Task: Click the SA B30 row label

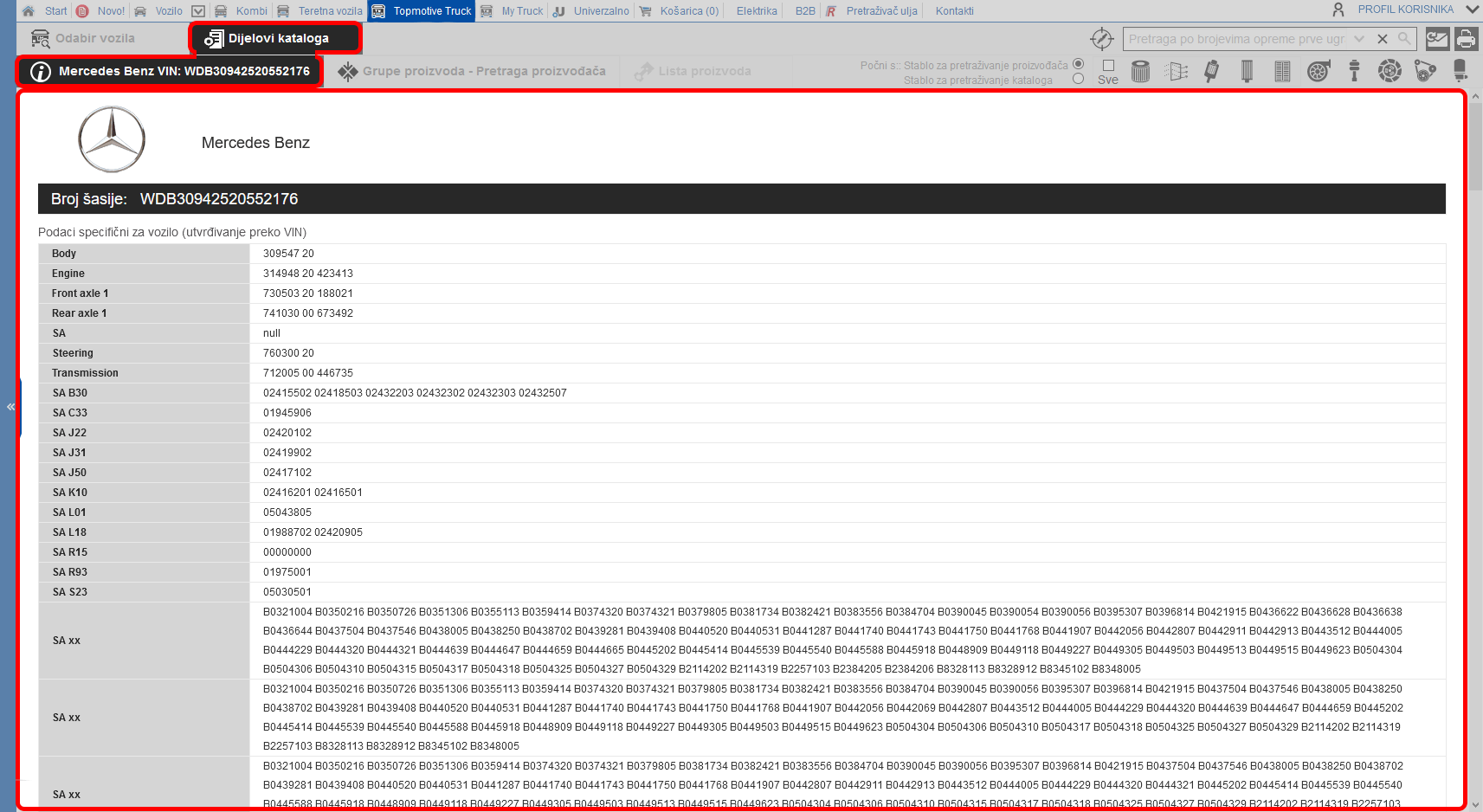Action: point(70,393)
